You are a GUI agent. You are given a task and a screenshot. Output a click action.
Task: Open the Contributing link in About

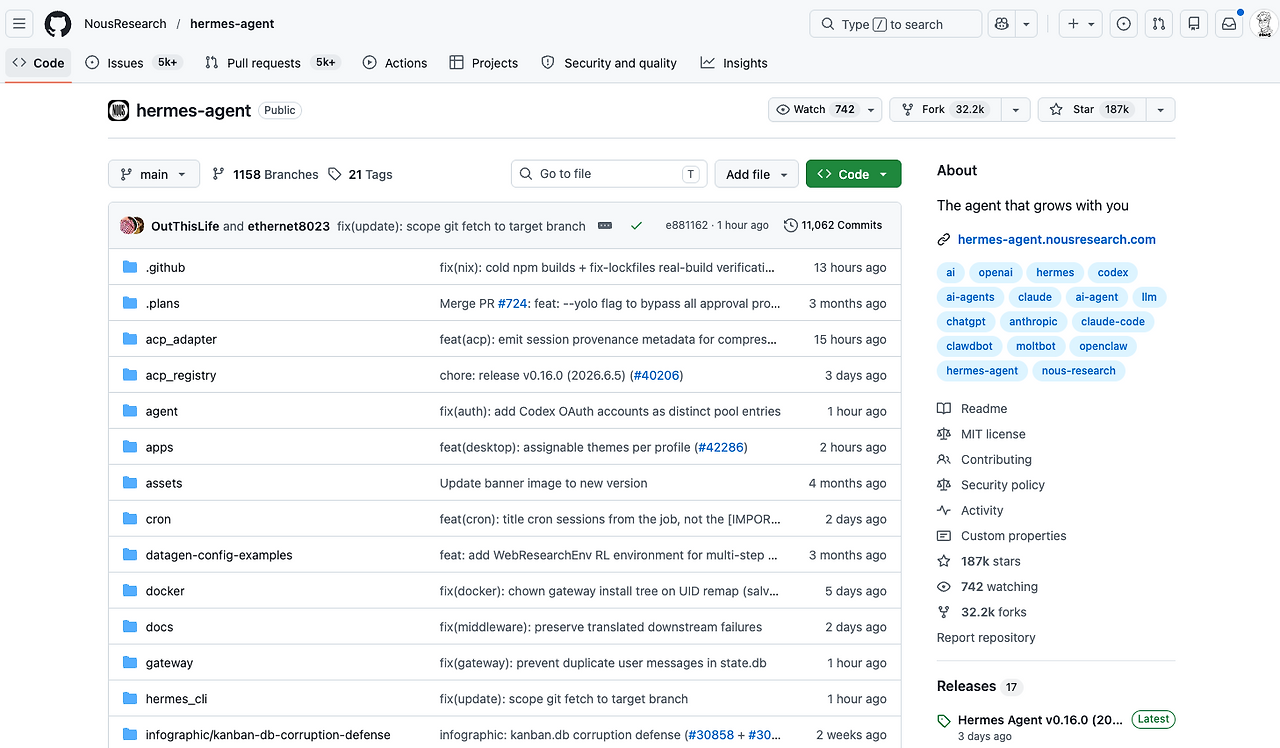coord(996,460)
